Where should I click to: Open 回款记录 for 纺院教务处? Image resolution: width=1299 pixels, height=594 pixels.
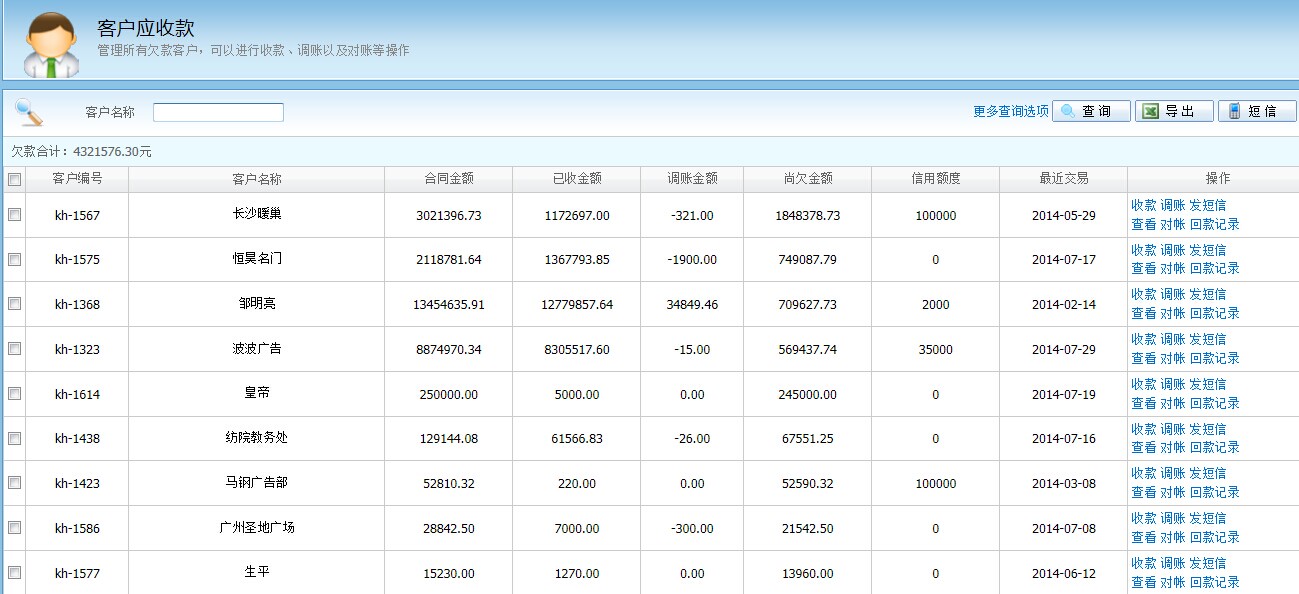click(x=1214, y=447)
